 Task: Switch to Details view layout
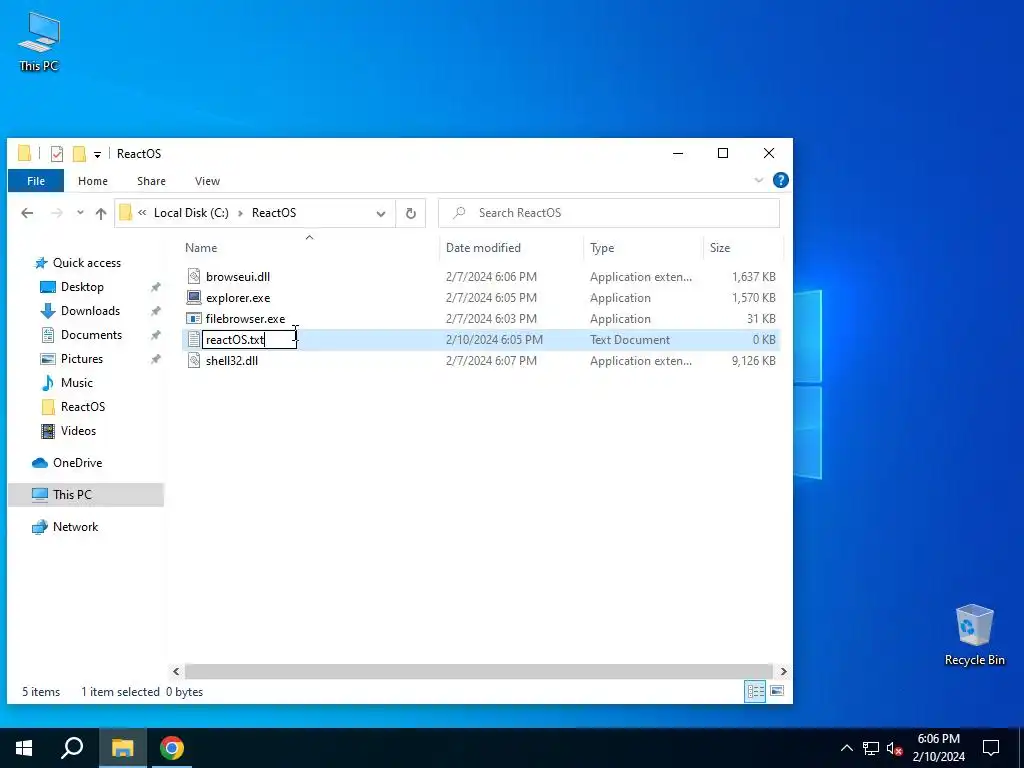(756, 692)
